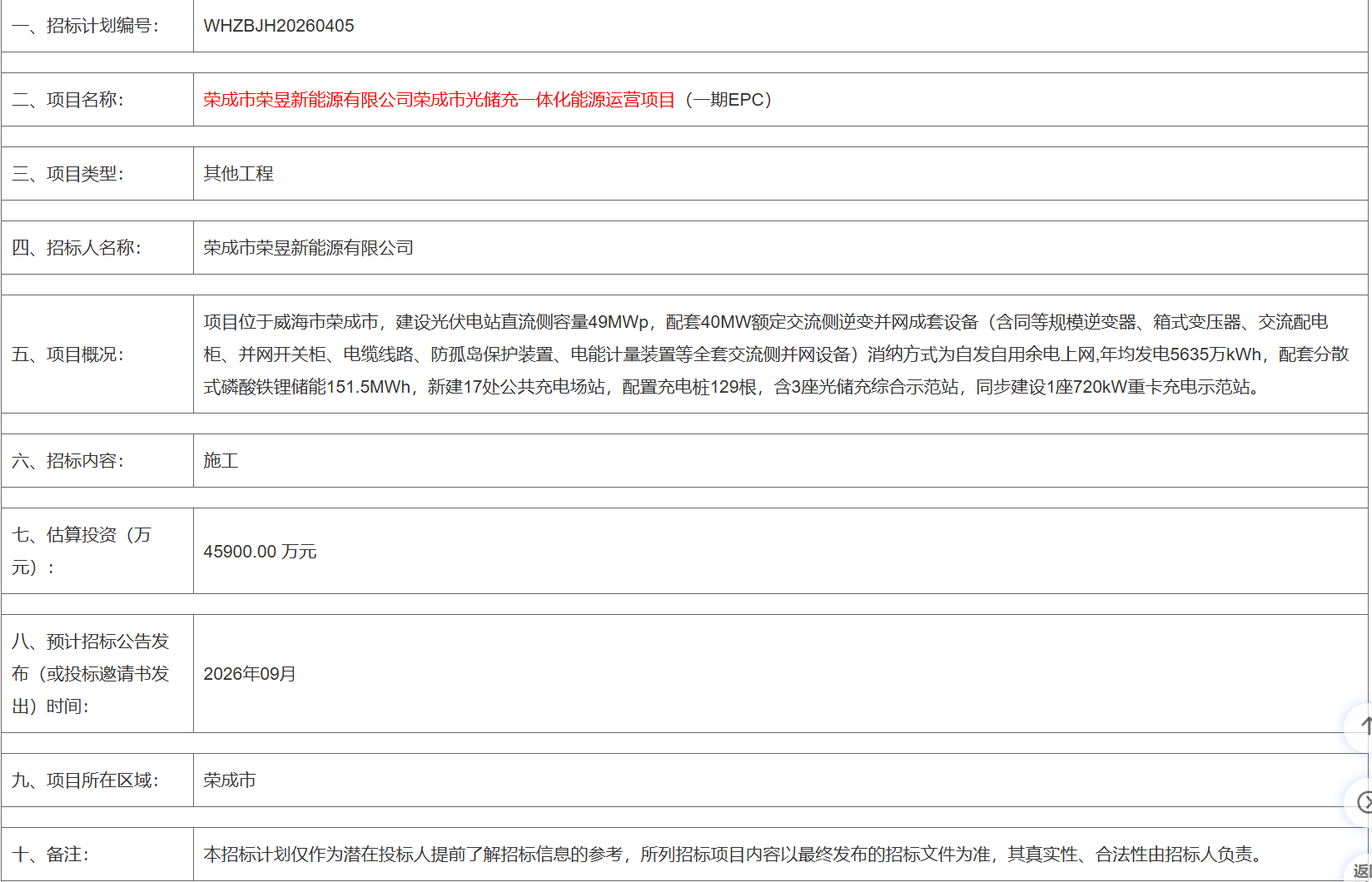Click the label 六、招标内容

(x=67, y=461)
